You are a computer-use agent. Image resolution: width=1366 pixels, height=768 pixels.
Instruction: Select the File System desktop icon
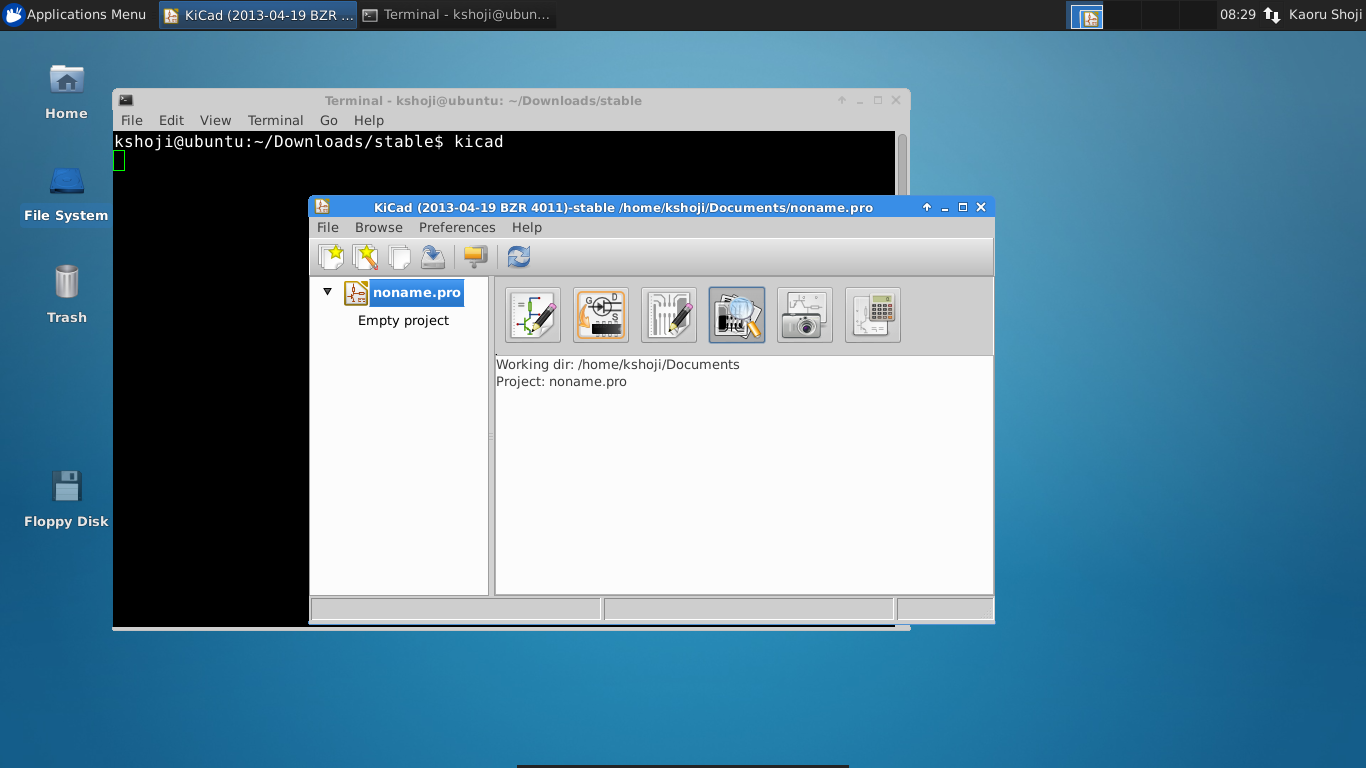(x=66, y=193)
